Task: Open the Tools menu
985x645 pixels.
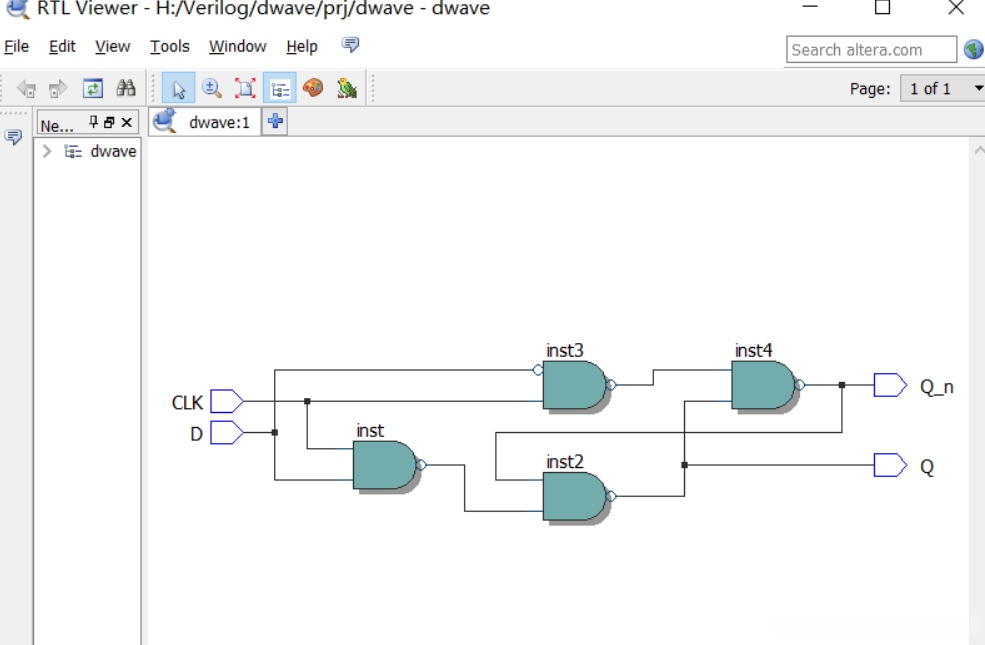Action: point(170,46)
